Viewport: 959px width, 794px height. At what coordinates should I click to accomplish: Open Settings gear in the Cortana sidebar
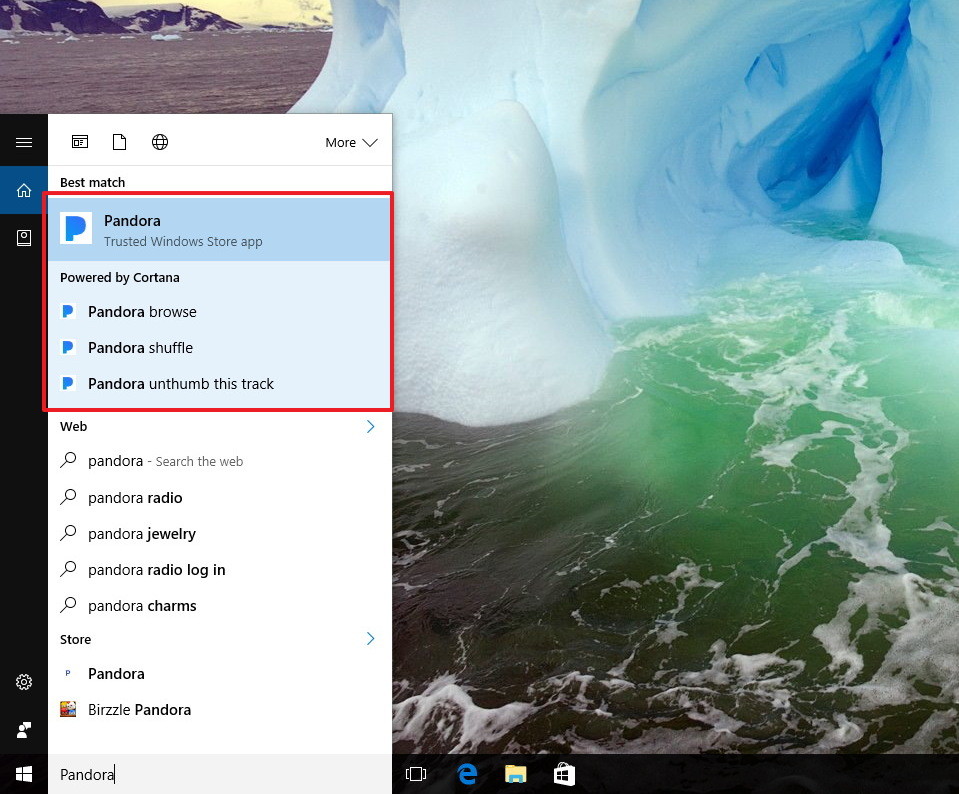pyautogui.click(x=24, y=682)
